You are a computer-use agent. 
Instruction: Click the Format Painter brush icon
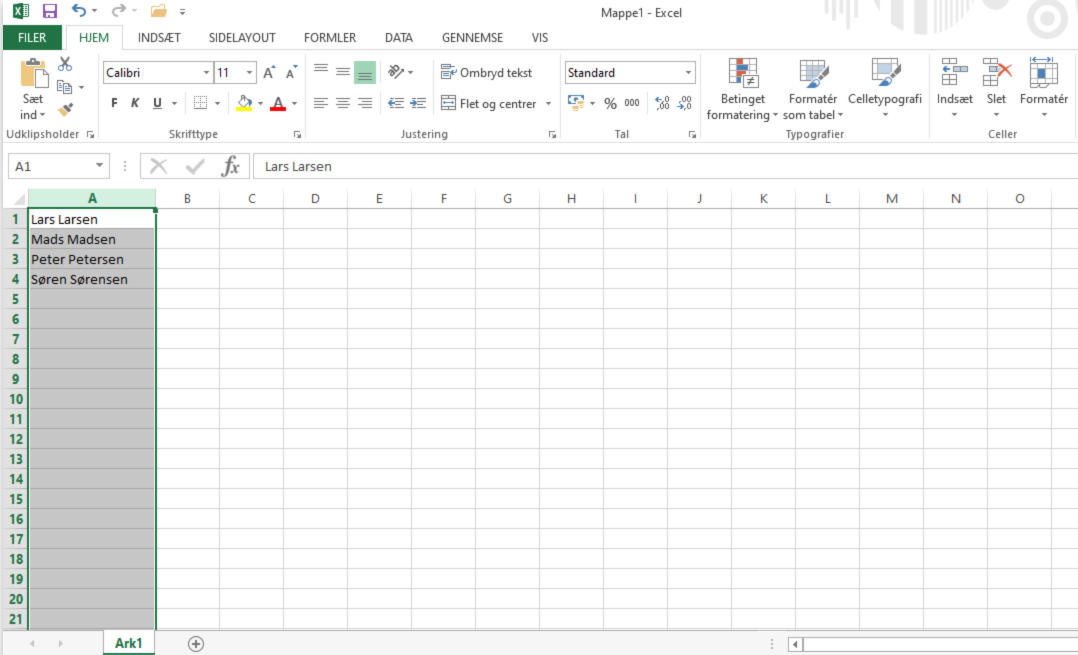[x=65, y=110]
